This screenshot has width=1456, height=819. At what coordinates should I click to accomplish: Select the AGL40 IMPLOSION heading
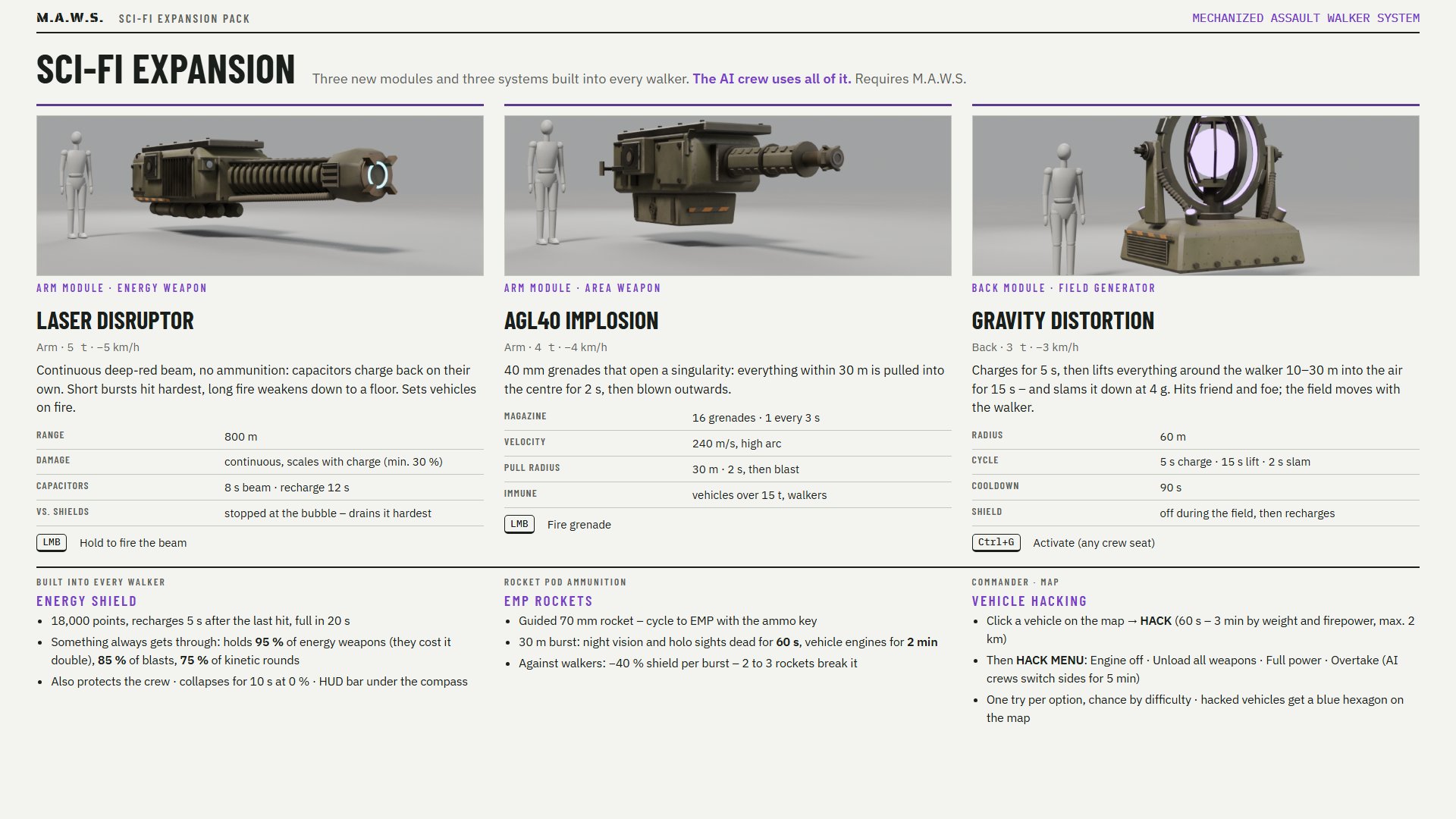pos(582,320)
